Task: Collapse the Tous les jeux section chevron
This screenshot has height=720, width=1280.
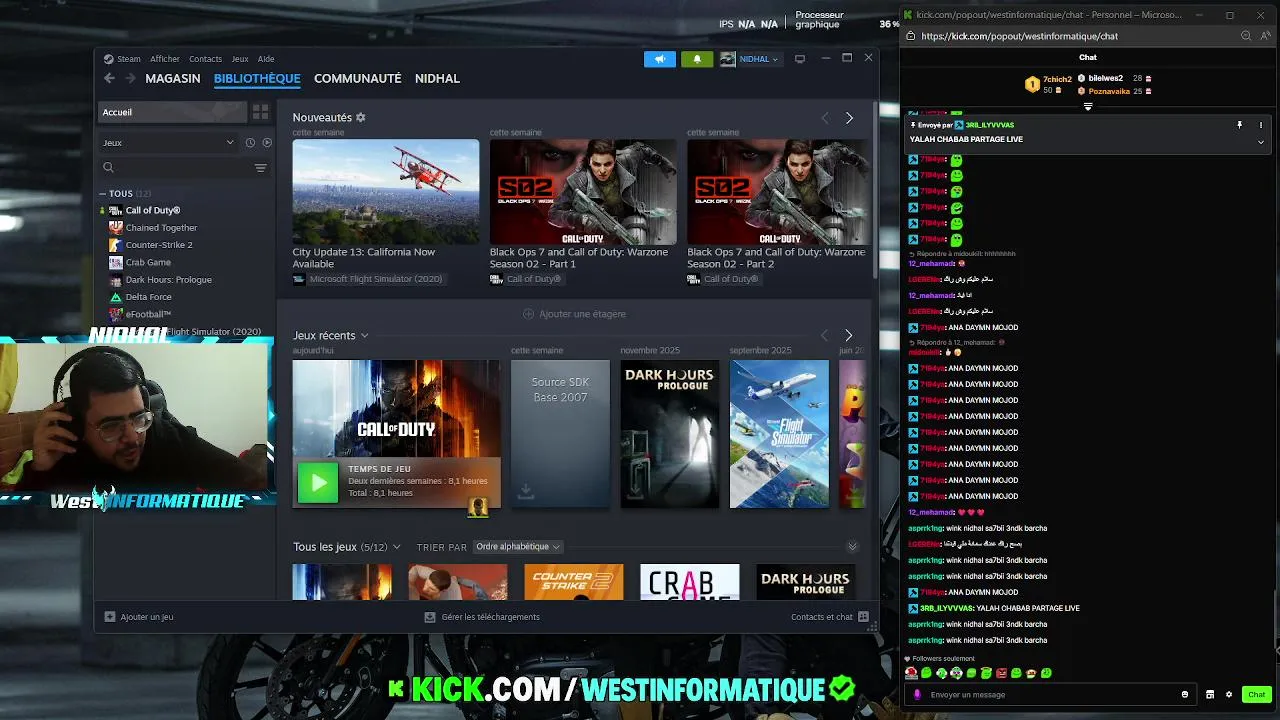Action: coord(852,547)
